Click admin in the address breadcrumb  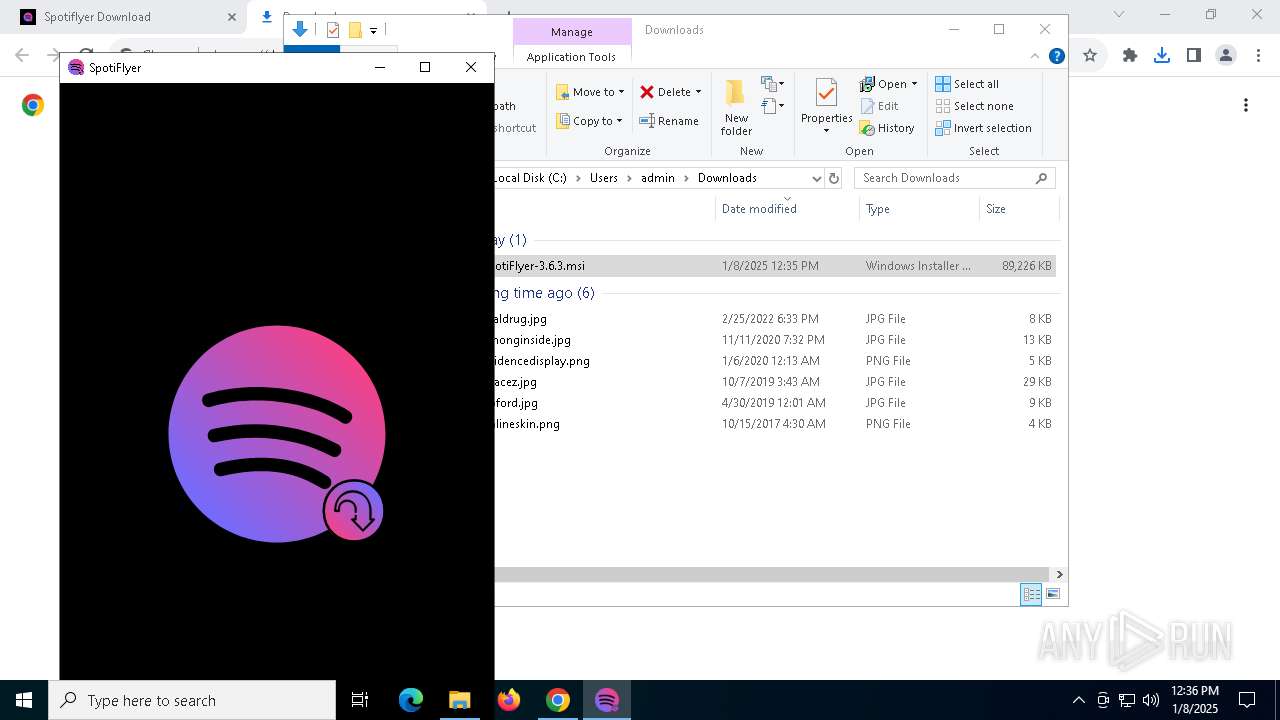pyautogui.click(x=658, y=178)
